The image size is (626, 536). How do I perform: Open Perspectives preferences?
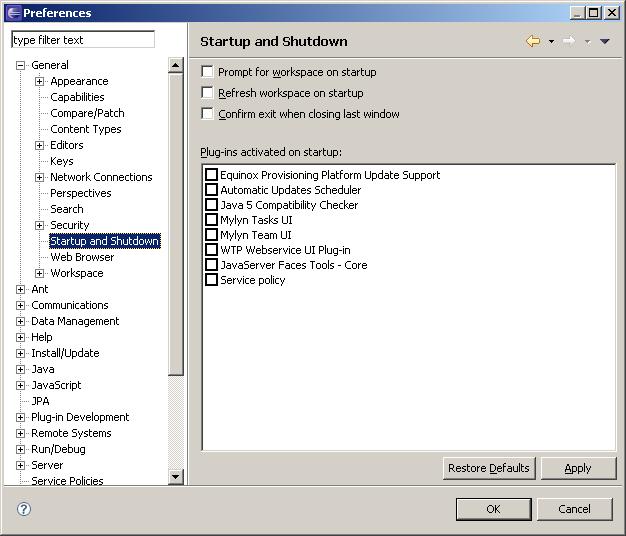click(81, 193)
